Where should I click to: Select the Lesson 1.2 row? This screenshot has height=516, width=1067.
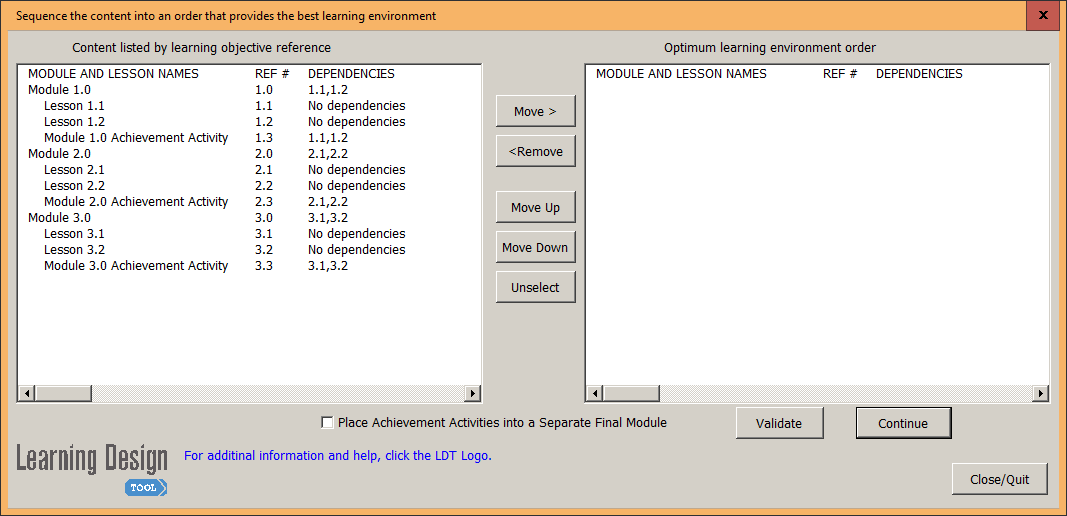tap(249, 121)
